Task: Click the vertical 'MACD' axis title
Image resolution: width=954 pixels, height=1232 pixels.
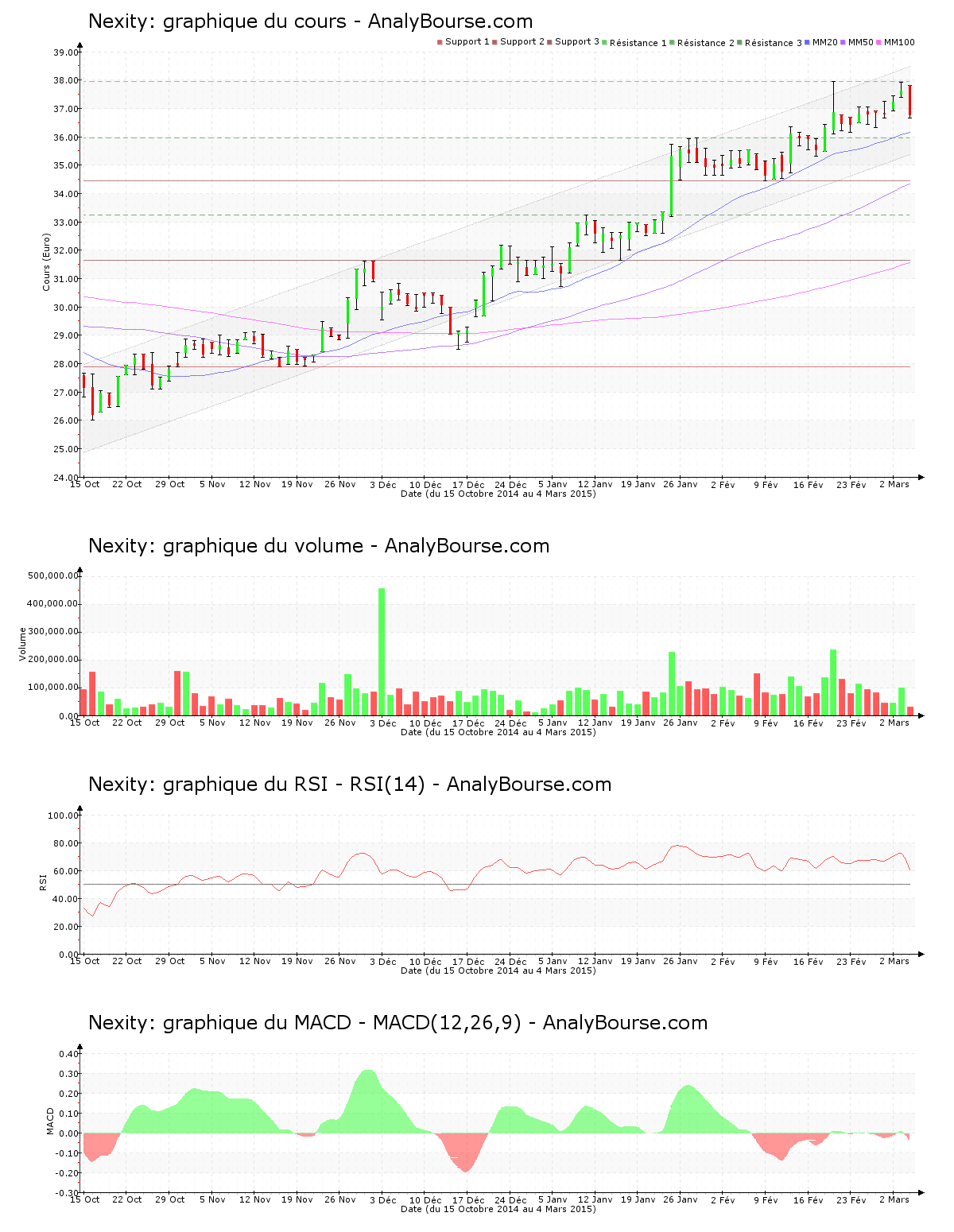Action: [50, 1121]
